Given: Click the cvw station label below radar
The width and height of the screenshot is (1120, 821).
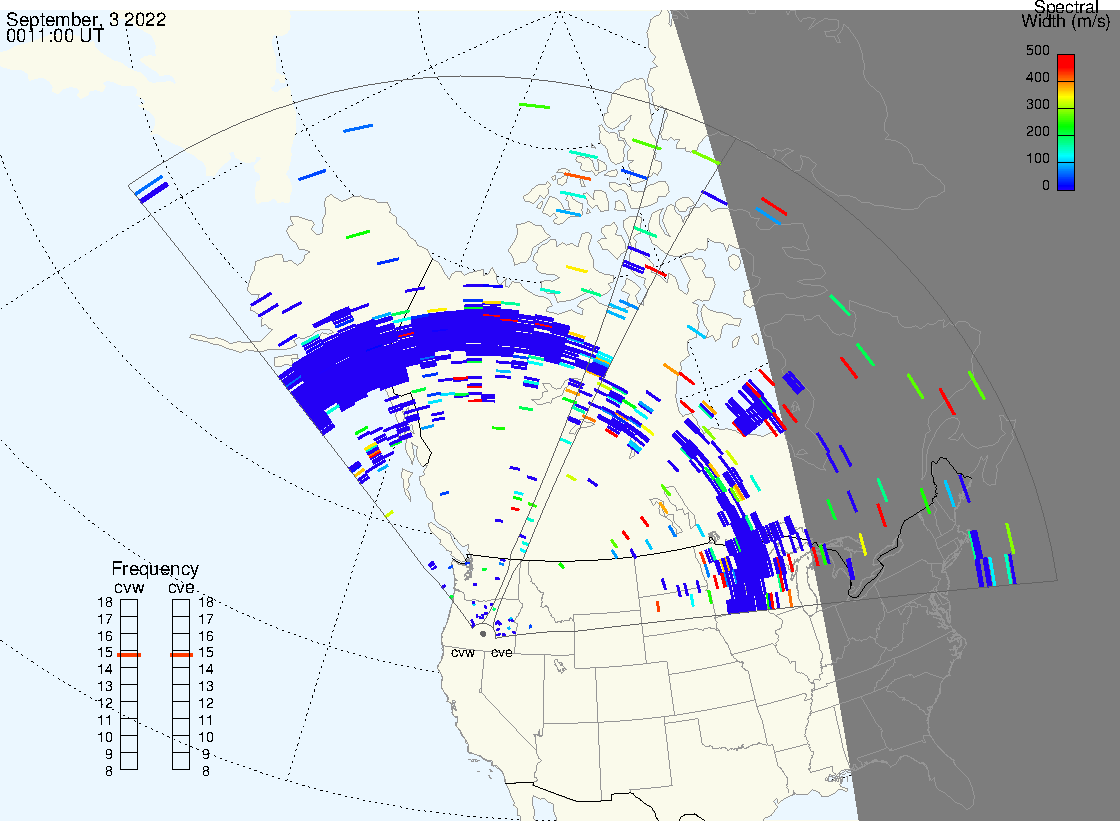Looking at the screenshot, I should (x=463, y=653).
